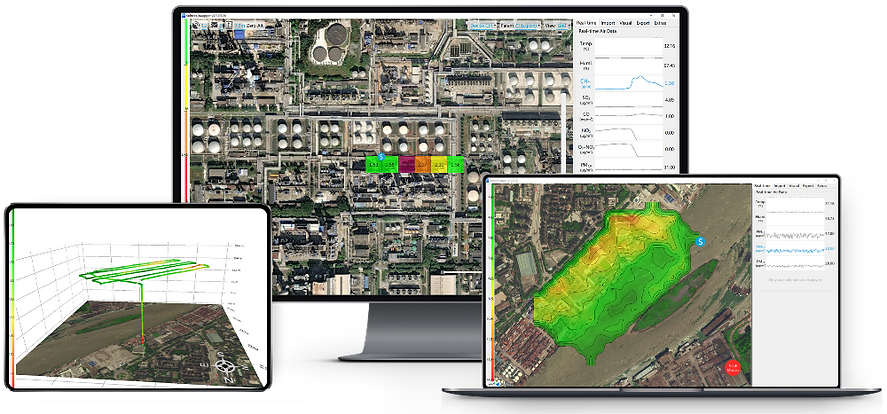The width and height of the screenshot is (887, 414).
Task: Click the red circular marker on the laptop map
Action: coord(737,369)
